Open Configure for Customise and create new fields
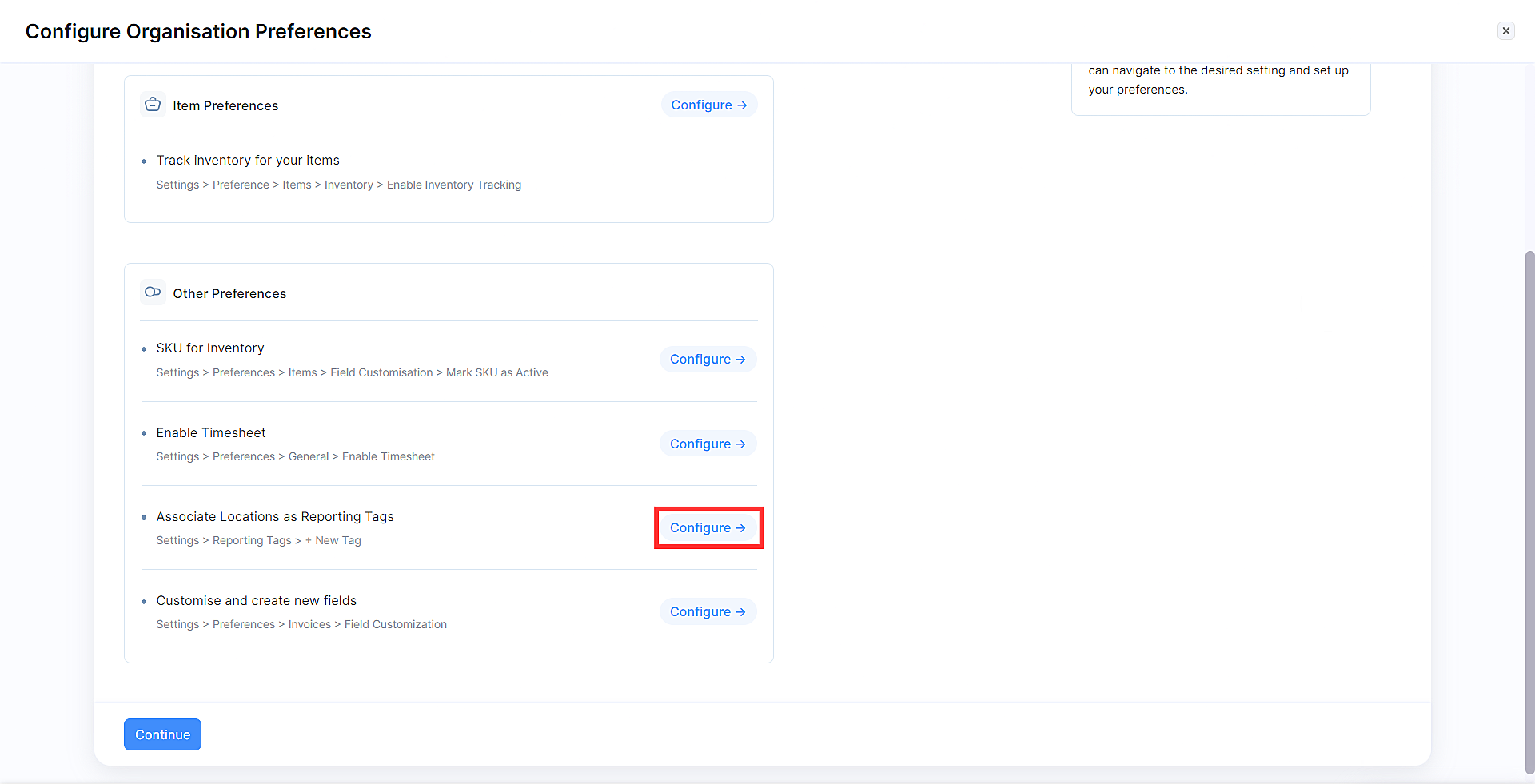Viewport: 1535px width, 784px height. pyautogui.click(x=708, y=611)
